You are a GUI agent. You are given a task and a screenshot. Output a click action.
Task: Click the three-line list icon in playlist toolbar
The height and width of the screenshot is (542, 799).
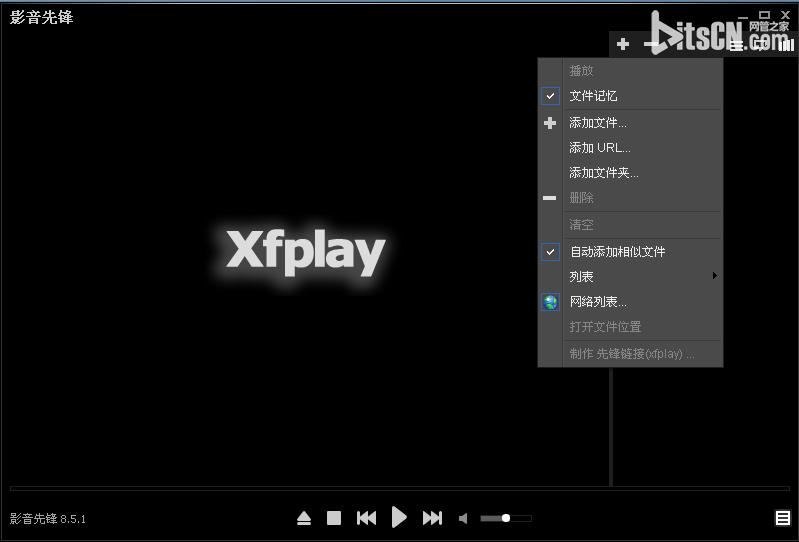736,45
